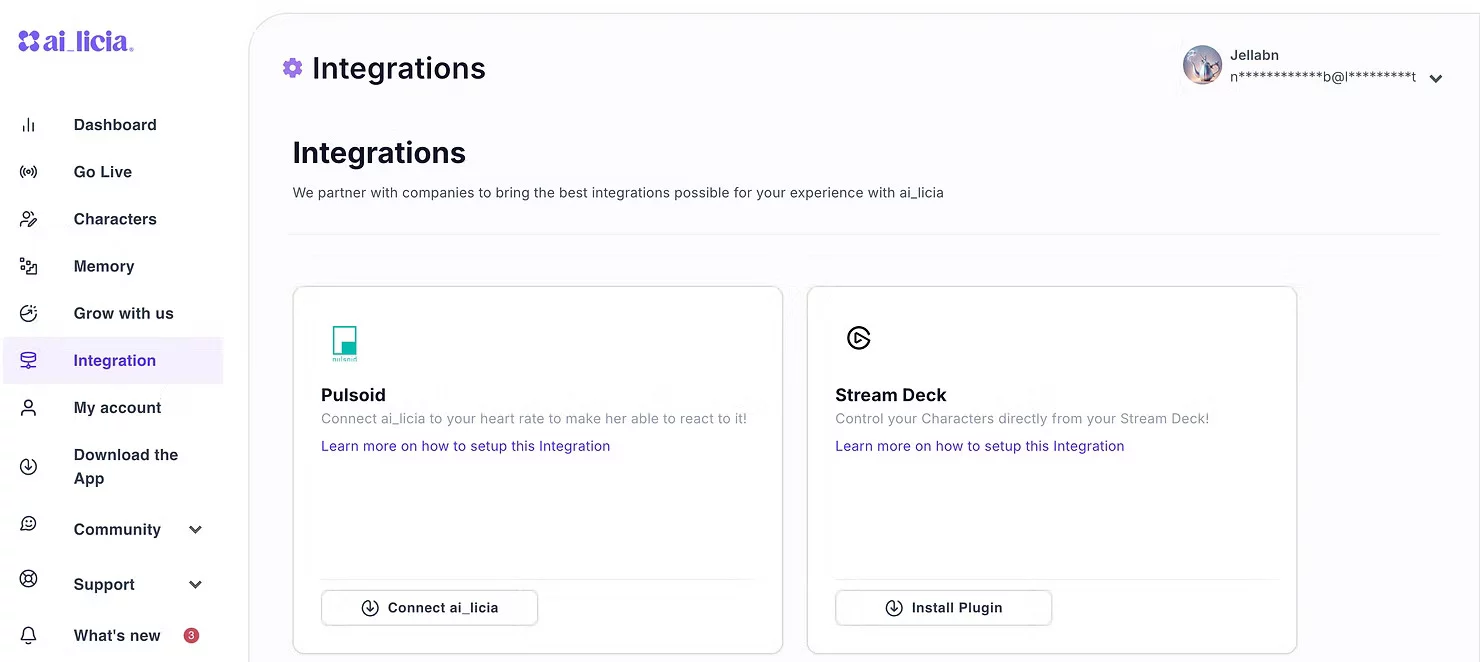The width and height of the screenshot is (1480, 662).
Task: Open What's new via the bell icon
Action: click(28, 635)
